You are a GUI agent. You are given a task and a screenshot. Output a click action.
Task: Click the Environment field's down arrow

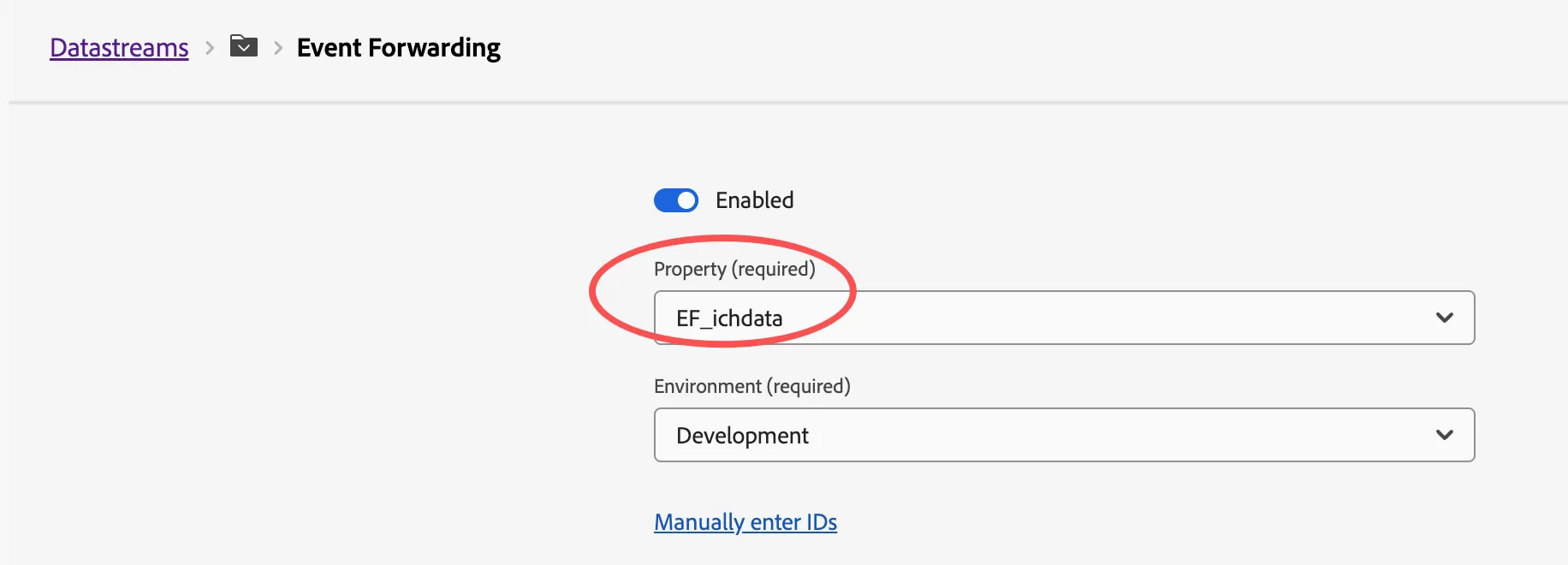click(x=1445, y=435)
